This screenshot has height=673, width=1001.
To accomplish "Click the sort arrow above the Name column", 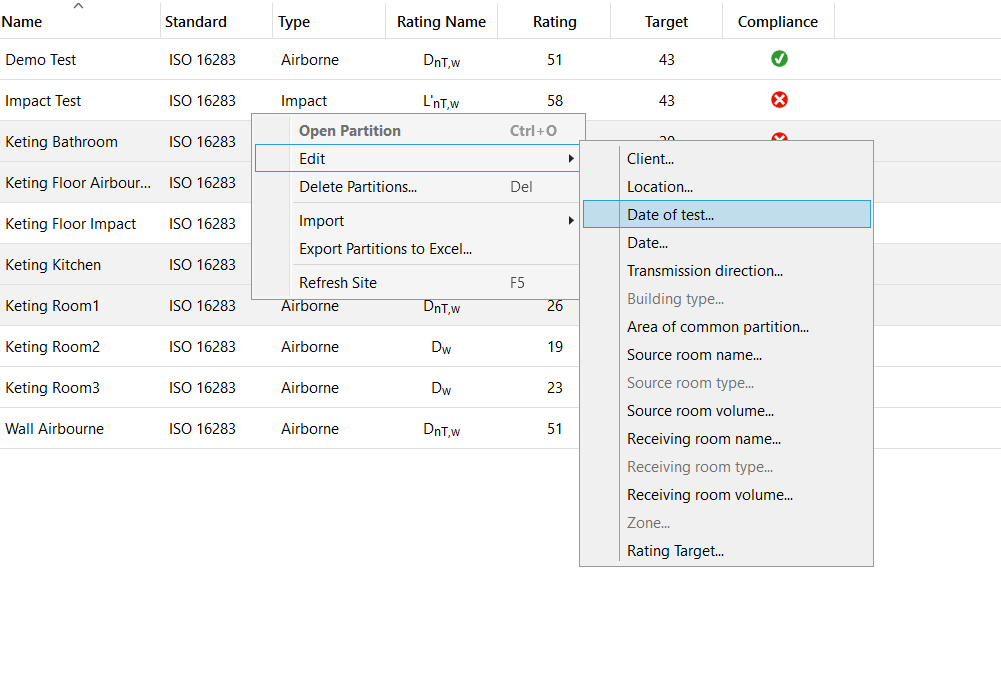I will (79, 7).
